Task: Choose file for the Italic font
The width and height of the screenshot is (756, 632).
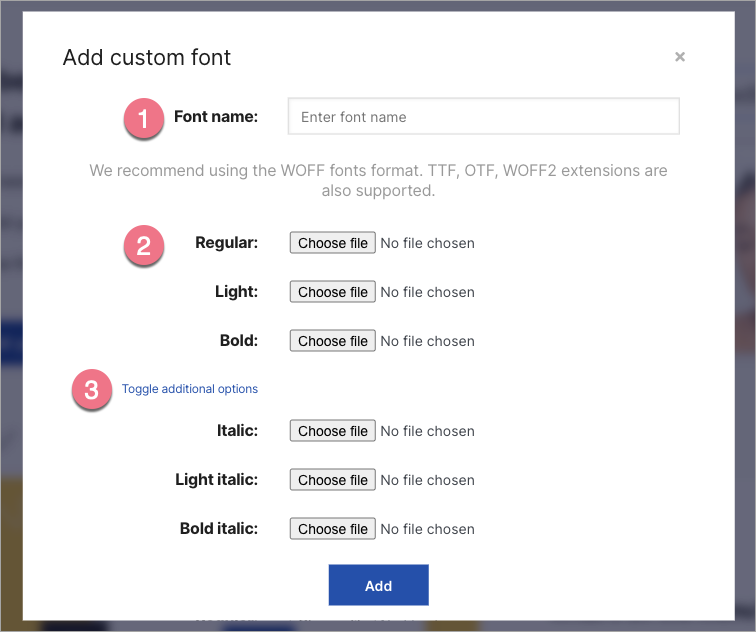Action: [x=333, y=431]
